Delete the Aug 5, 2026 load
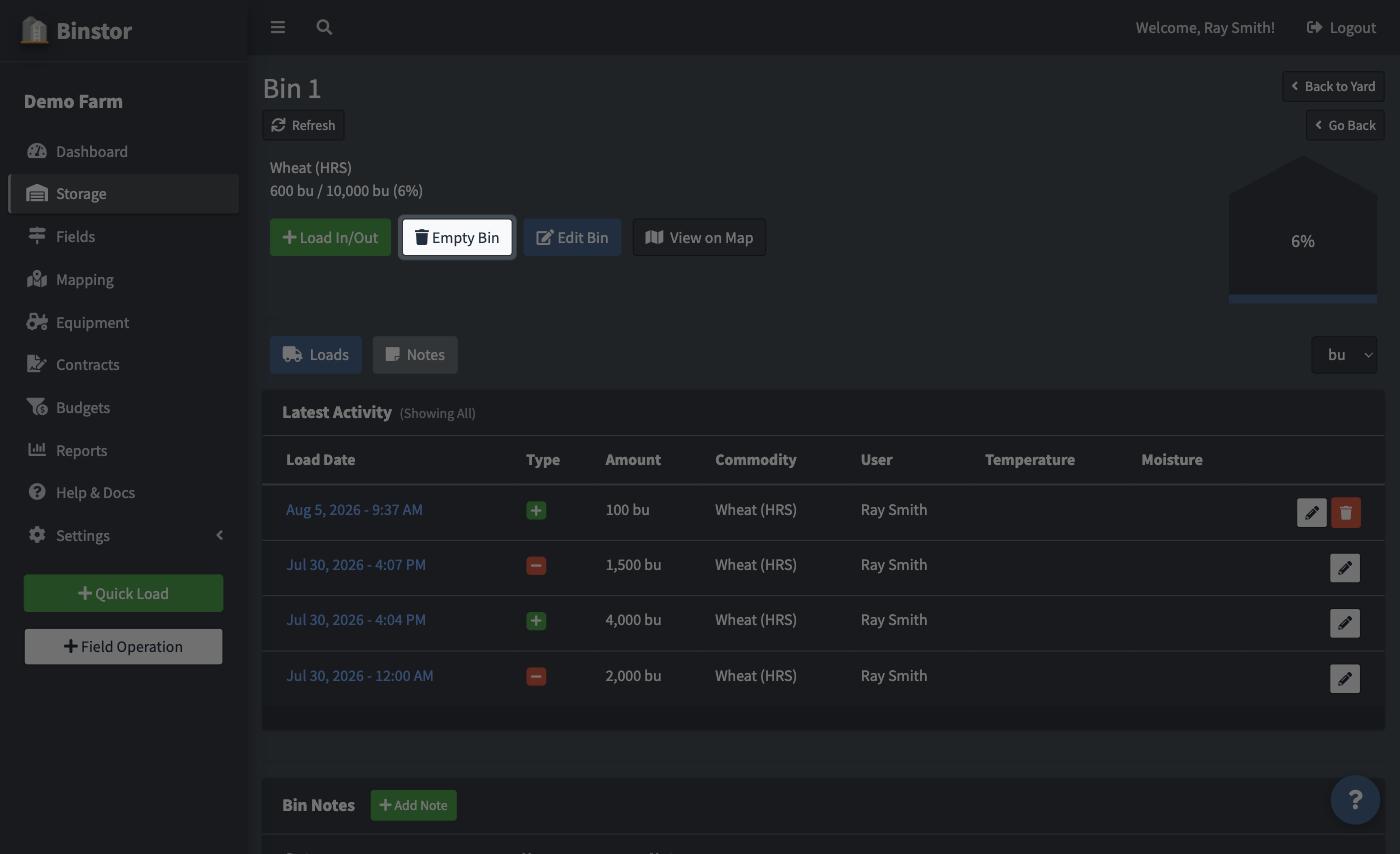The height and width of the screenshot is (854, 1400). pos(1346,513)
